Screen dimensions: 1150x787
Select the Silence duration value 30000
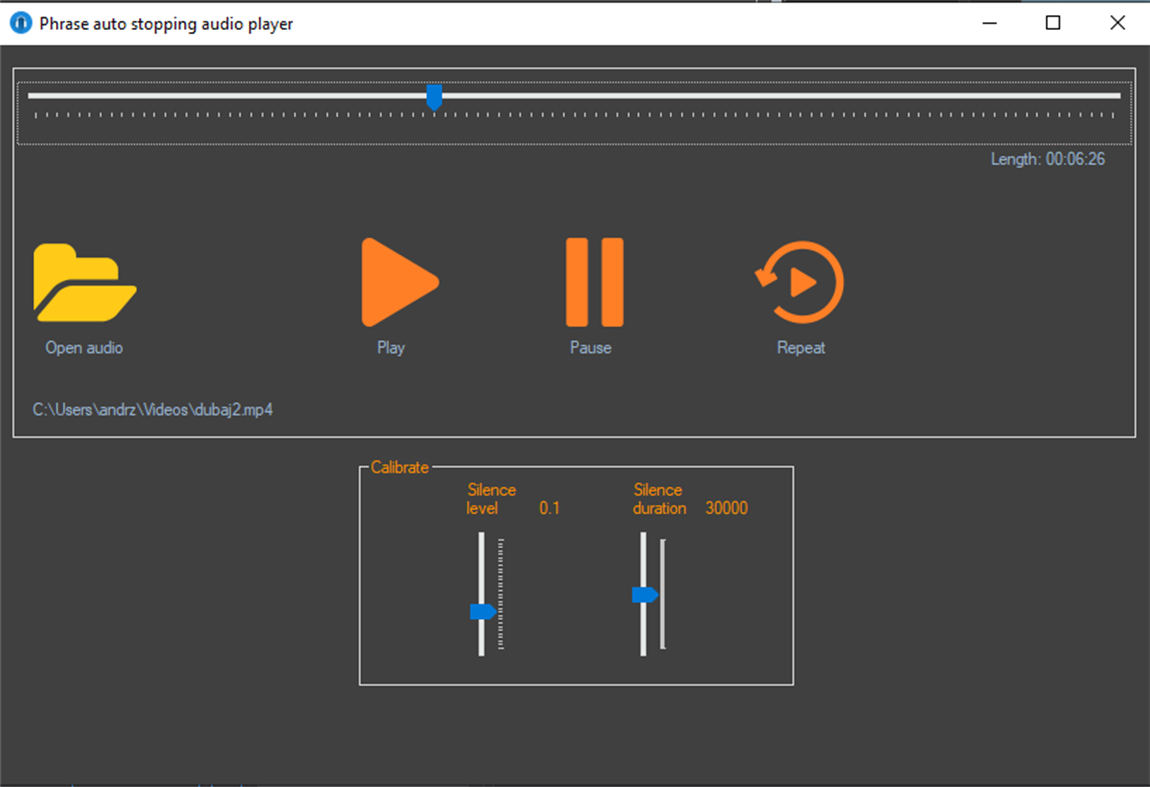pyautogui.click(x=727, y=507)
